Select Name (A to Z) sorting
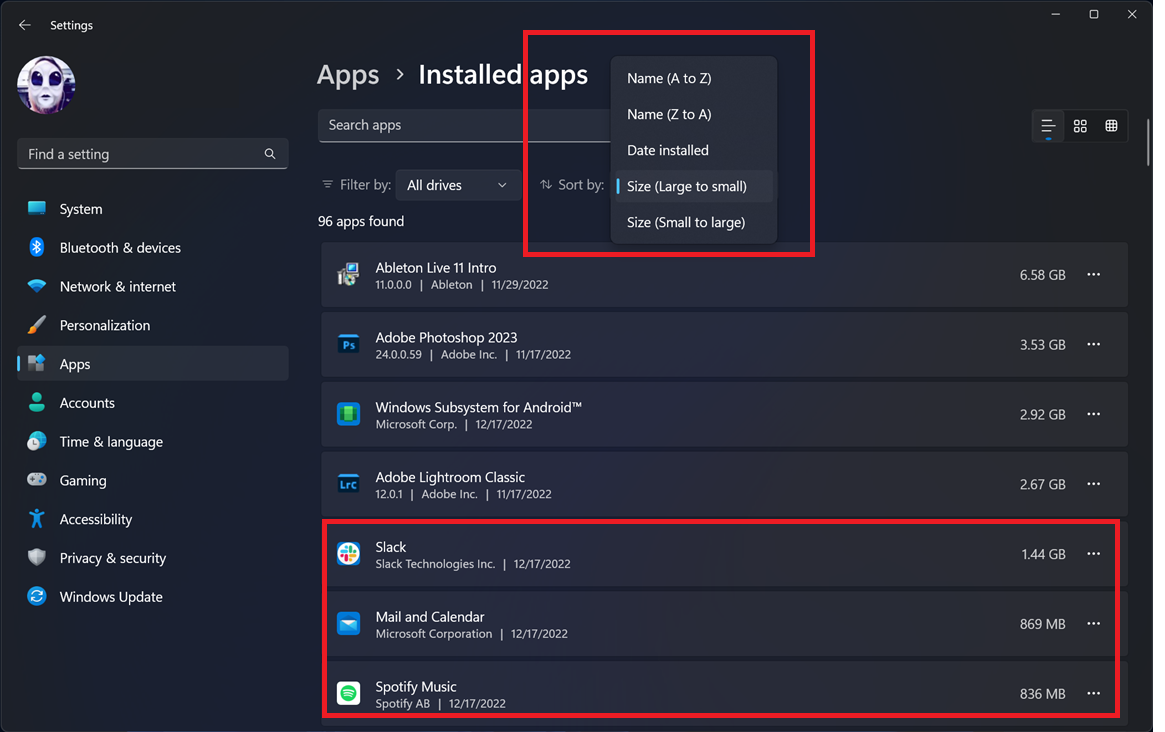This screenshot has height=732, width=1165. [666, 78]
